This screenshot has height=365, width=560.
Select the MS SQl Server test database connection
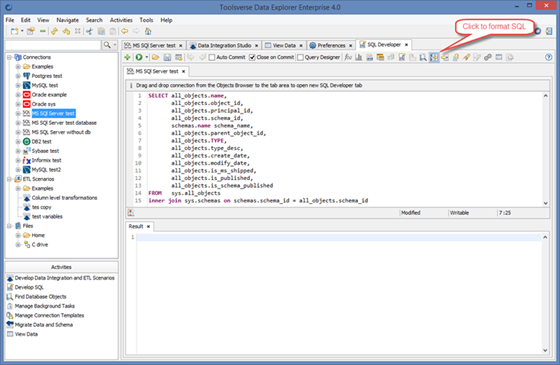click(64, 123)
